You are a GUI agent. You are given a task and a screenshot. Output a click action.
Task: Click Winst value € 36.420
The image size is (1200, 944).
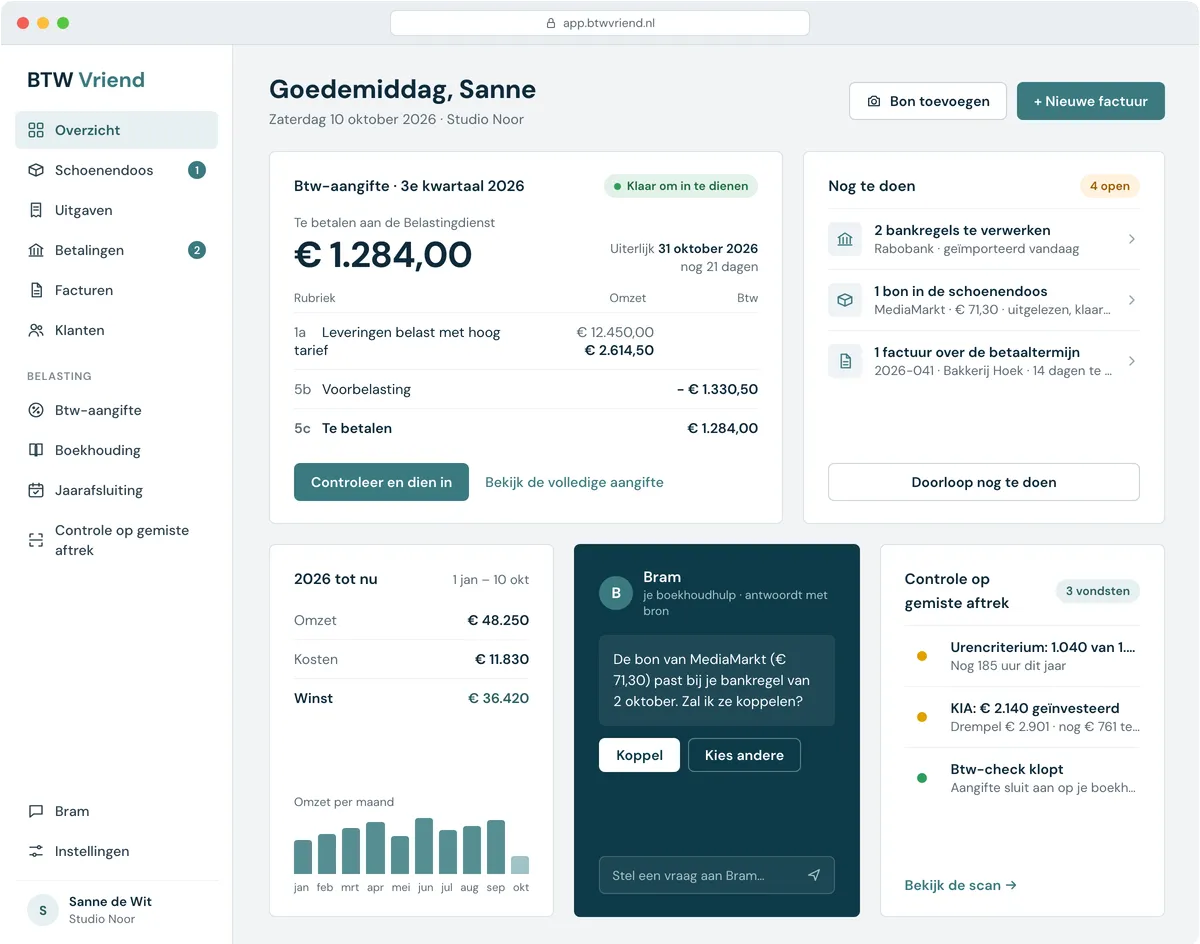tap(498, 698)
